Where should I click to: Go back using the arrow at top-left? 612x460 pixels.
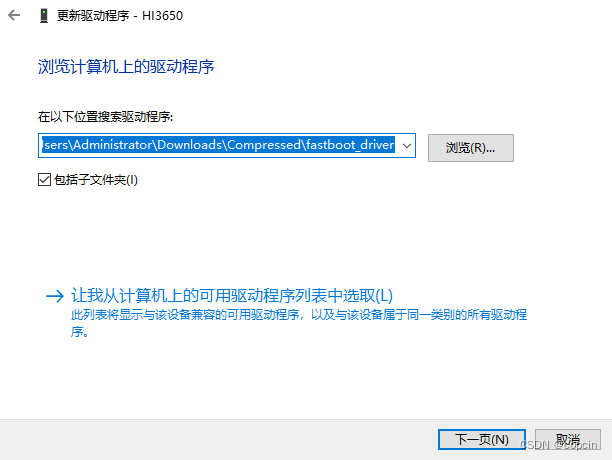click(x=14, y=15)
